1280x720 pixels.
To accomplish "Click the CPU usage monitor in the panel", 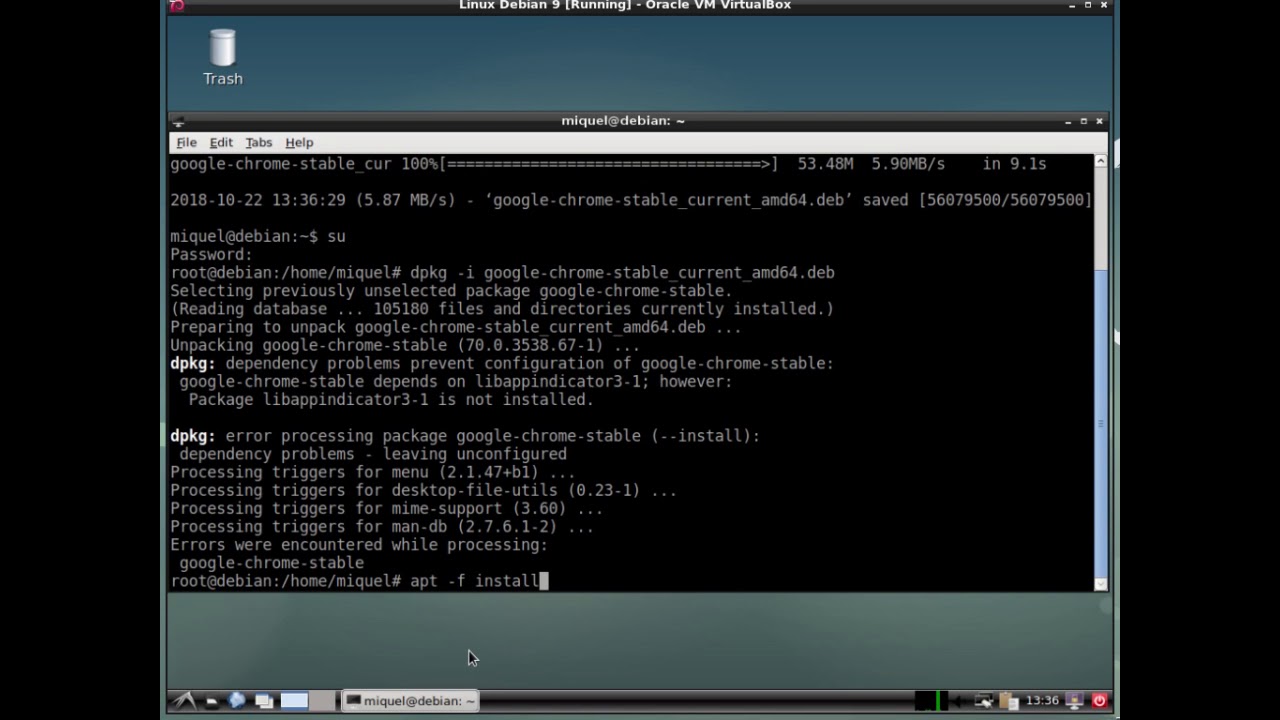I will [930, 701].
